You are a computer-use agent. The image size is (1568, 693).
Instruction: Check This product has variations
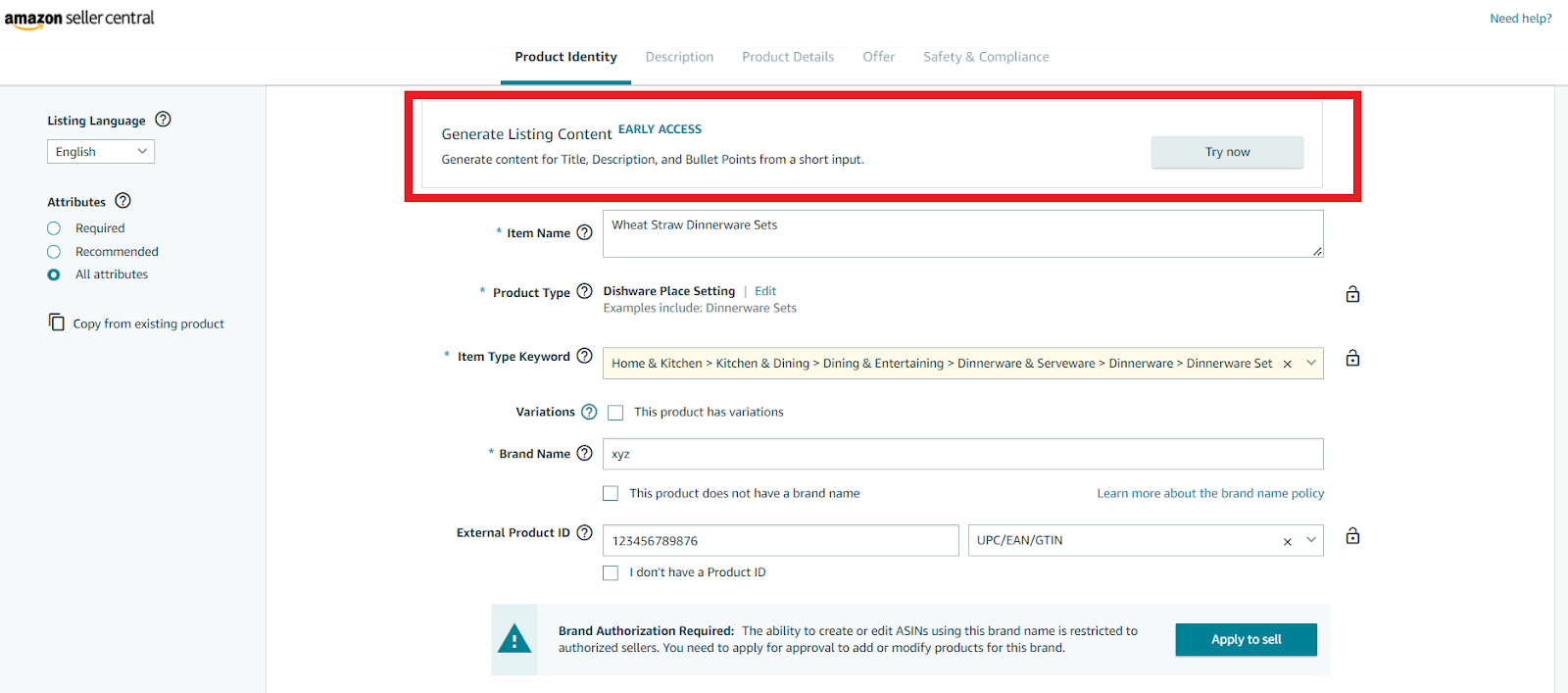click(615, 413)
